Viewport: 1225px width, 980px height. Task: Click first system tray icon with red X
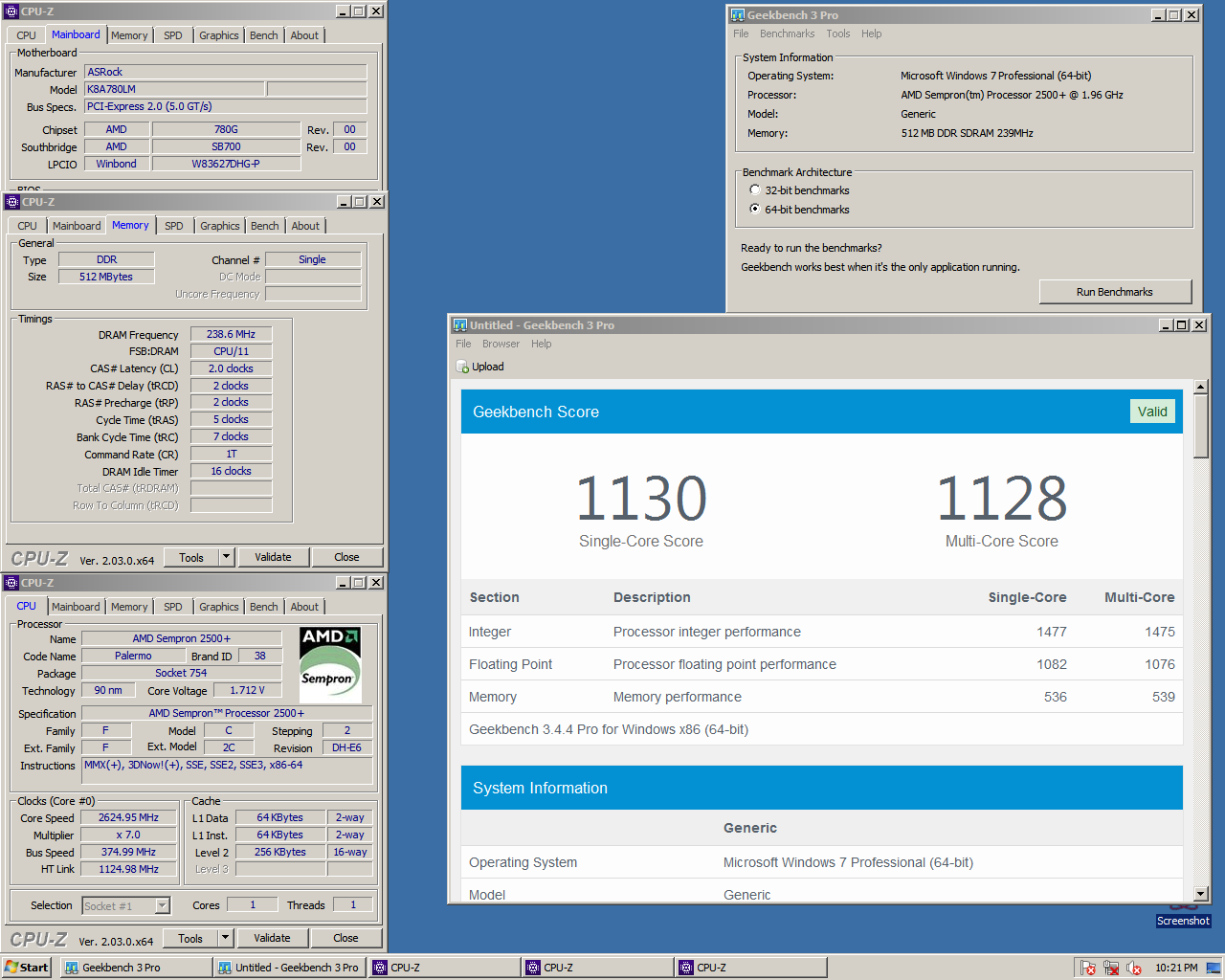(x=1087, y=968)
